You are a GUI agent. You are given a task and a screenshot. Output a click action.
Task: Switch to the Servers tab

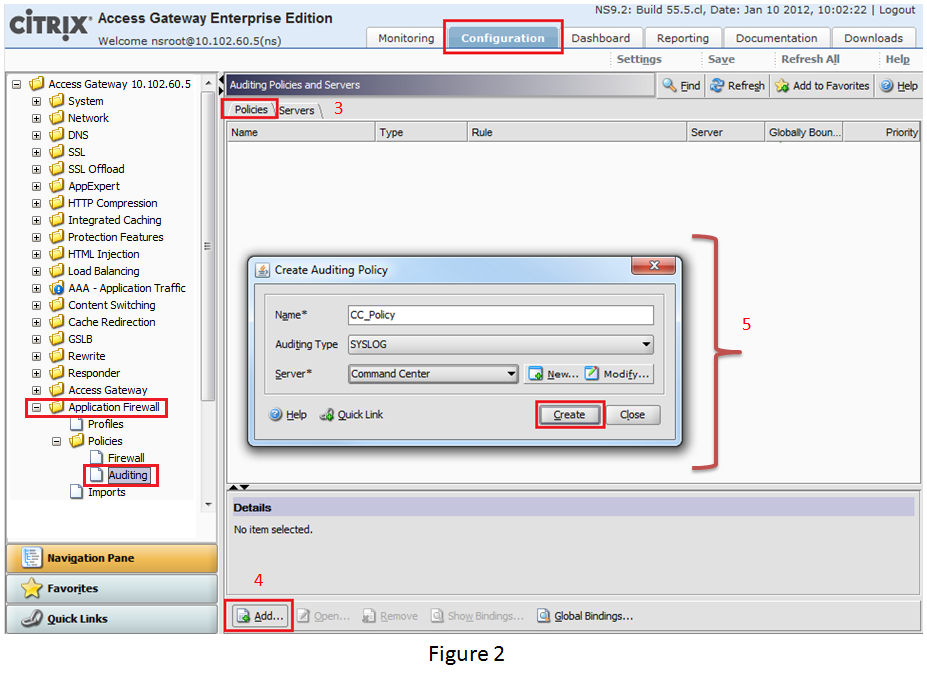click(296, 110)
